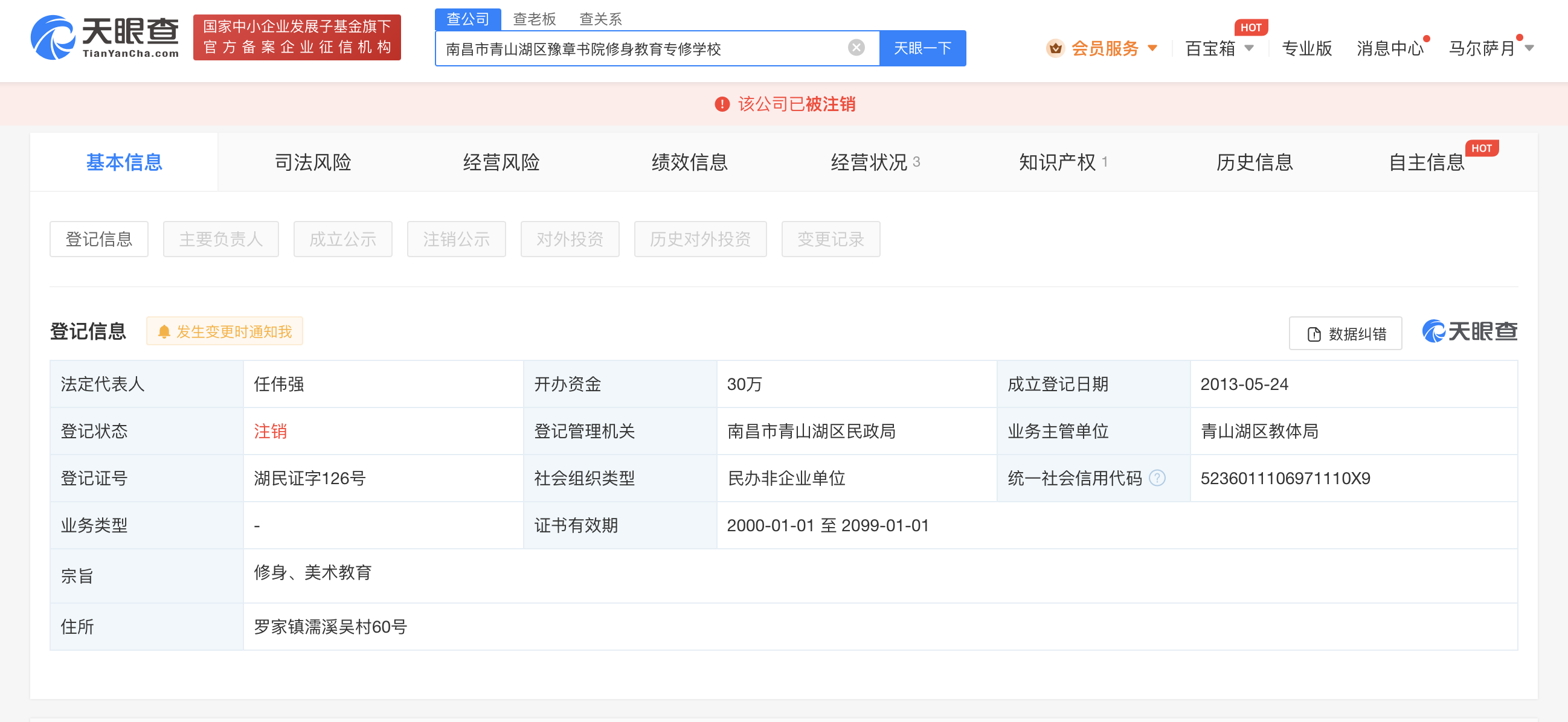Image resolution: width=1568 pixels, height=722 pixels.
Task: Click the question mark next to 统一社会信用代码
Action: (x=1158, y=479)
